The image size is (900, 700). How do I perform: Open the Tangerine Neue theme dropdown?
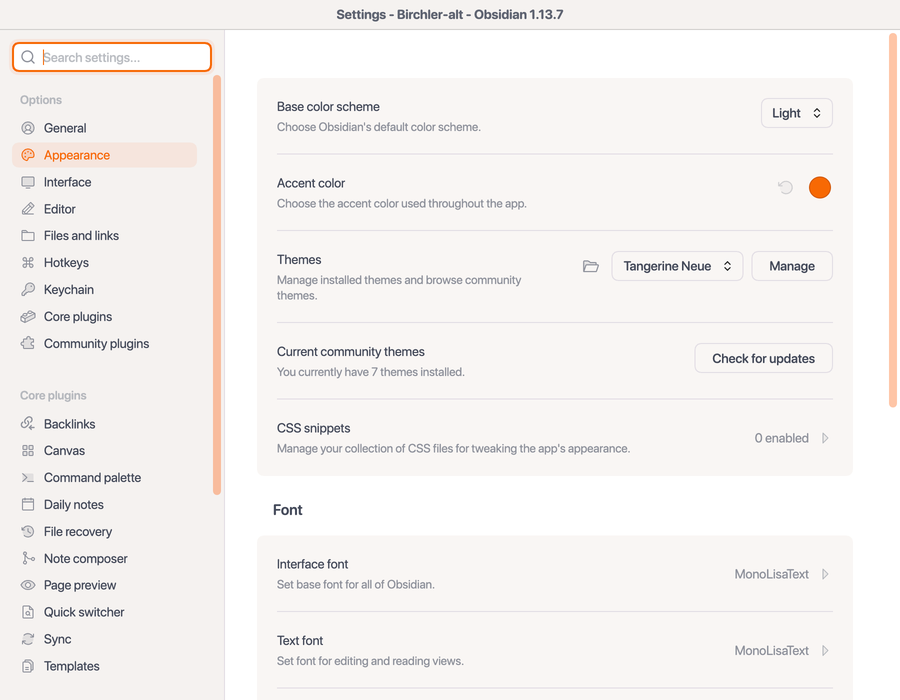pos(677,266)
